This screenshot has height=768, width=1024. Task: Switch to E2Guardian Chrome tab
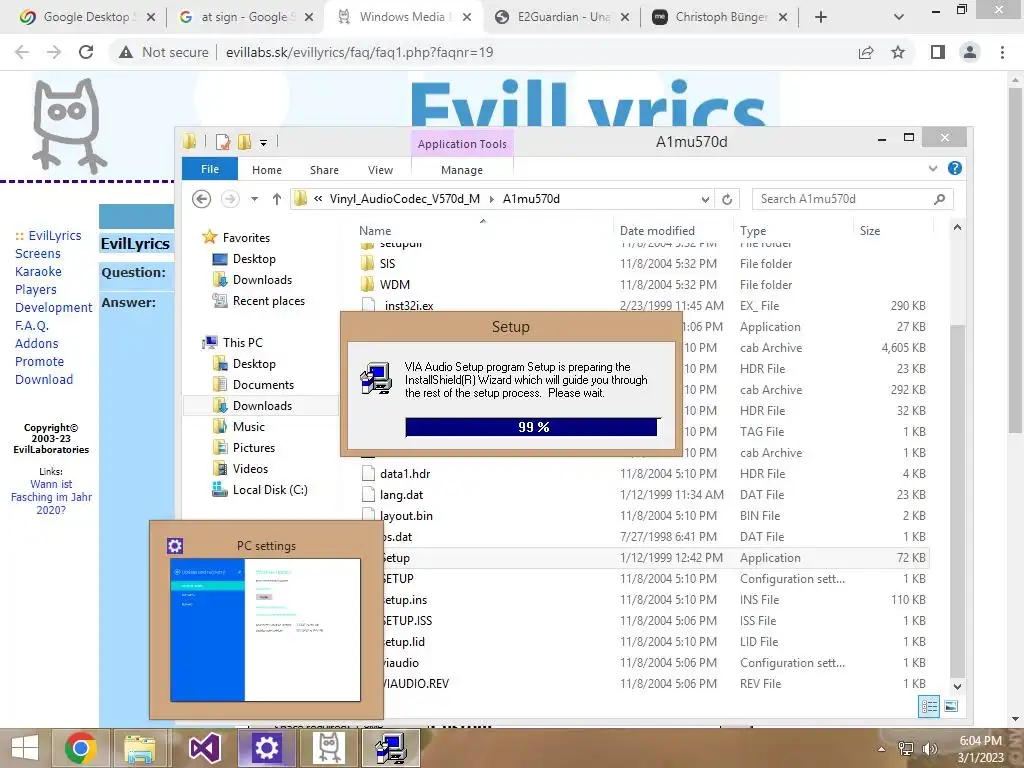click(560, 17)
